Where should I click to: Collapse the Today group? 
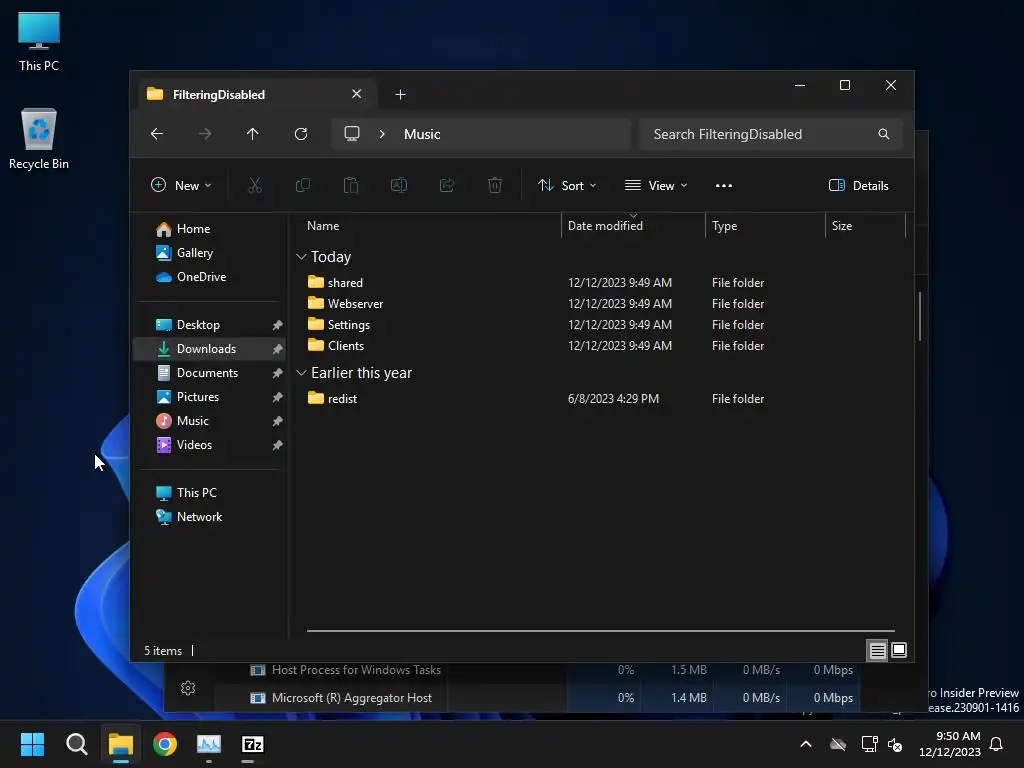pos(301,257)
